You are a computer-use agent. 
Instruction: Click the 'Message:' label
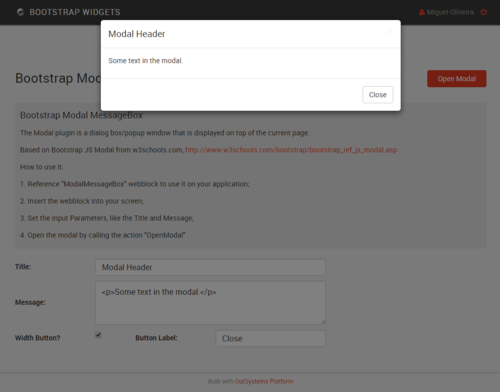[30, 302]
